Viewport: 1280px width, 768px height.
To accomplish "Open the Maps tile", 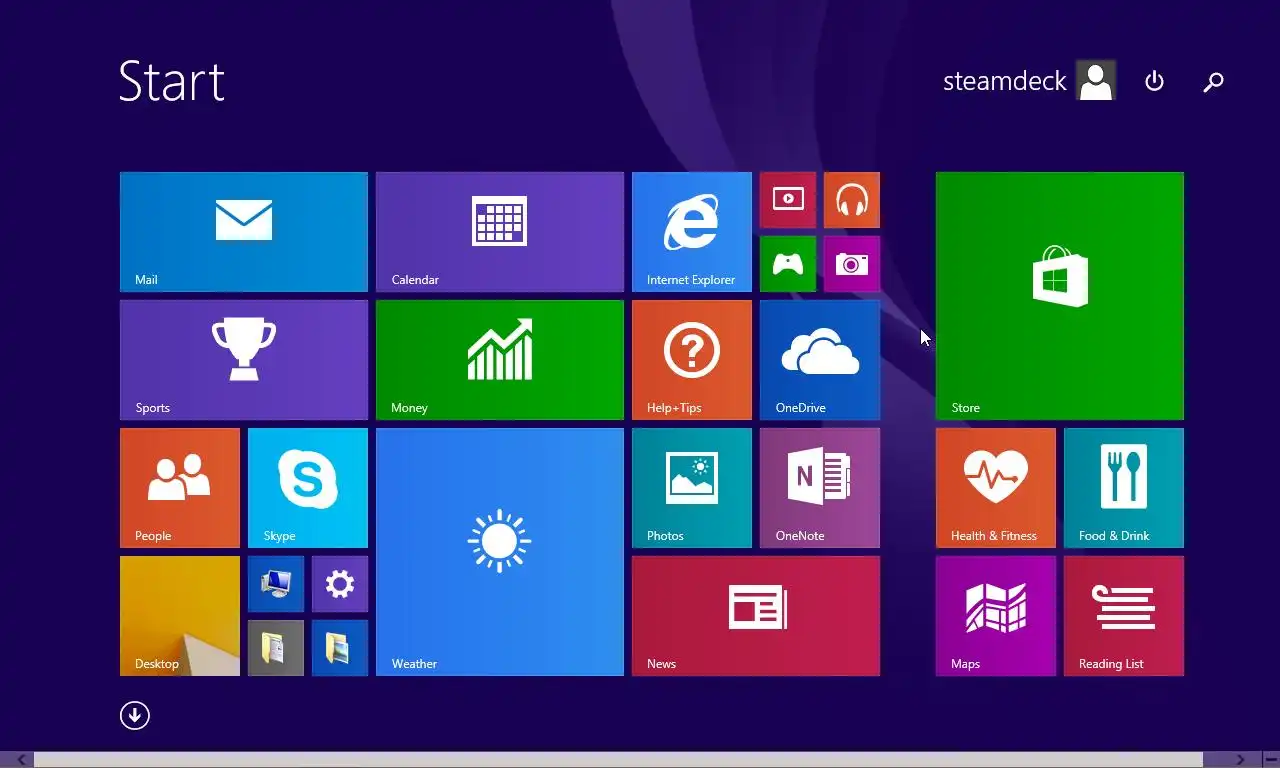I will point(996,616).
